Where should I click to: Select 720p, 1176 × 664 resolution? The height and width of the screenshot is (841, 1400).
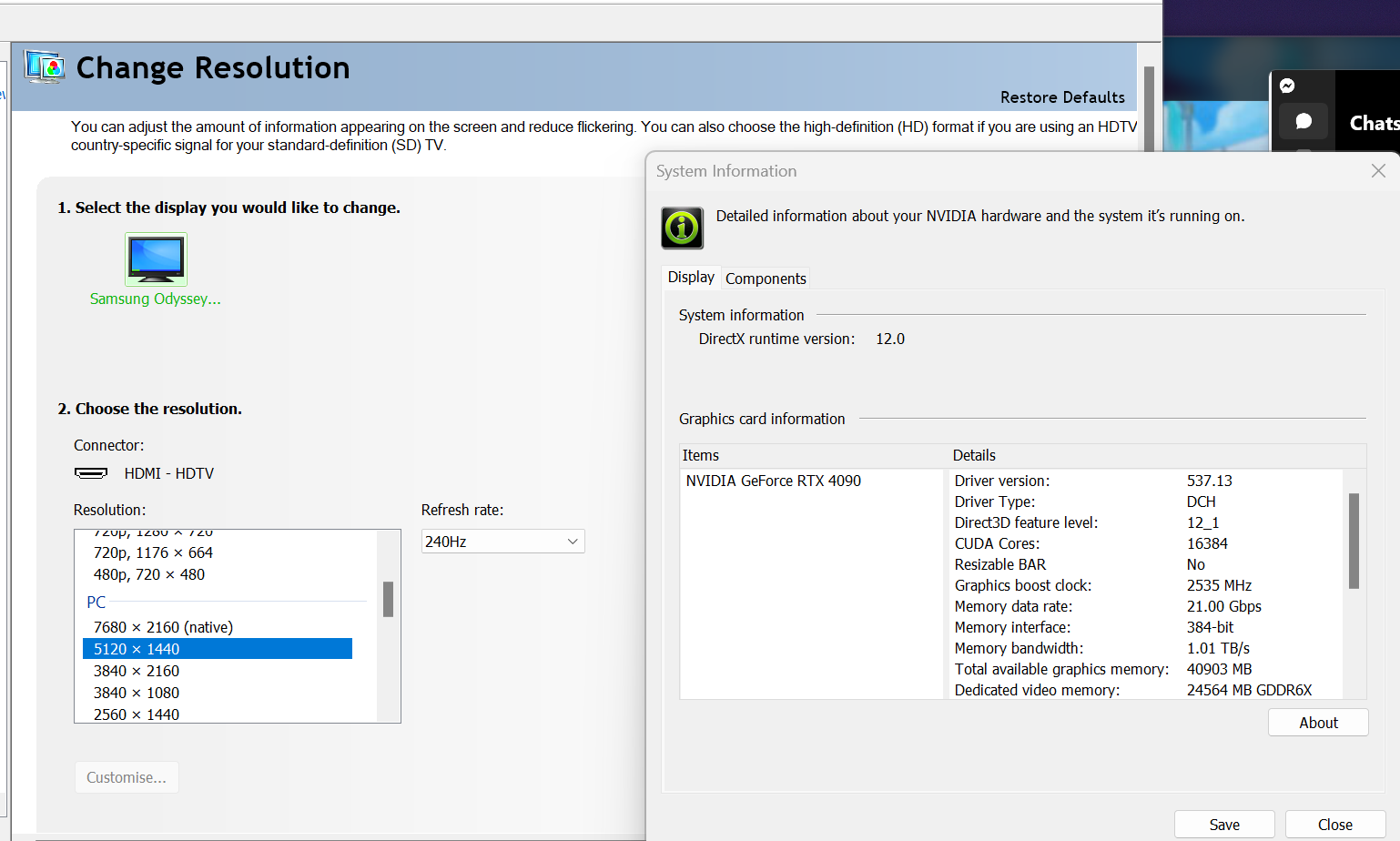click(x=218, y=552)
